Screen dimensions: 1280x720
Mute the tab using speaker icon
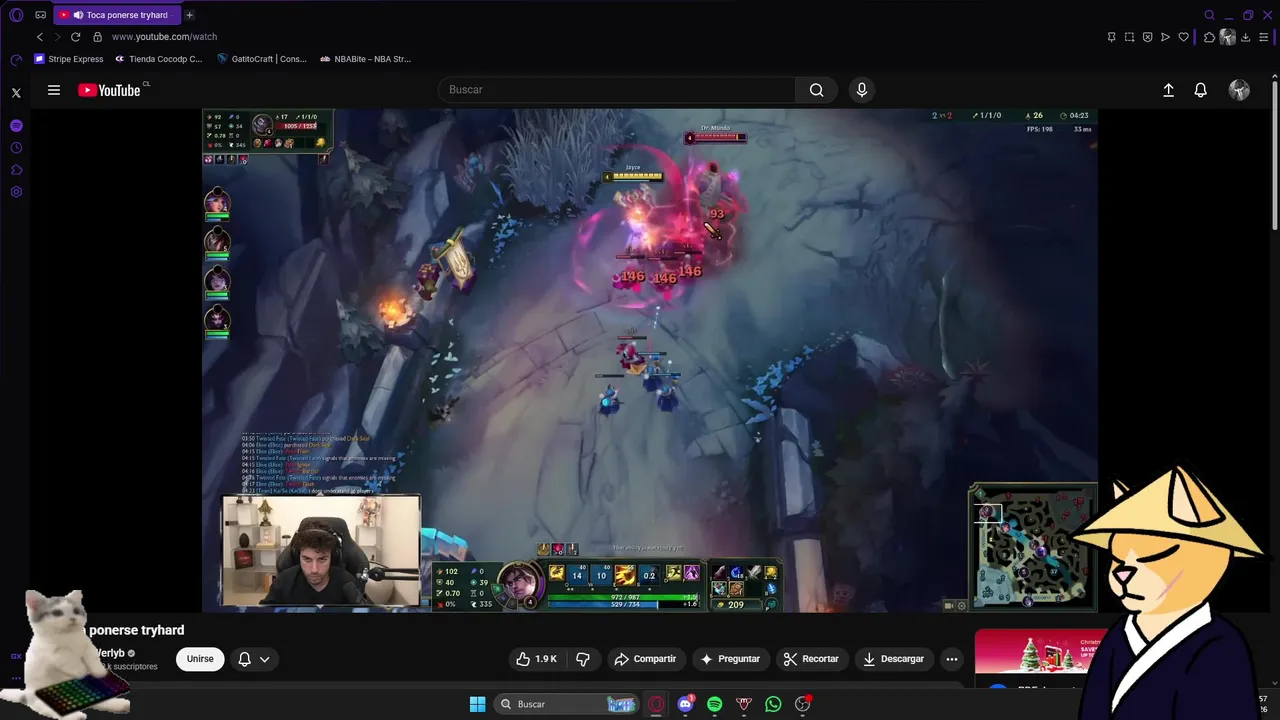(x=78, y=15)
